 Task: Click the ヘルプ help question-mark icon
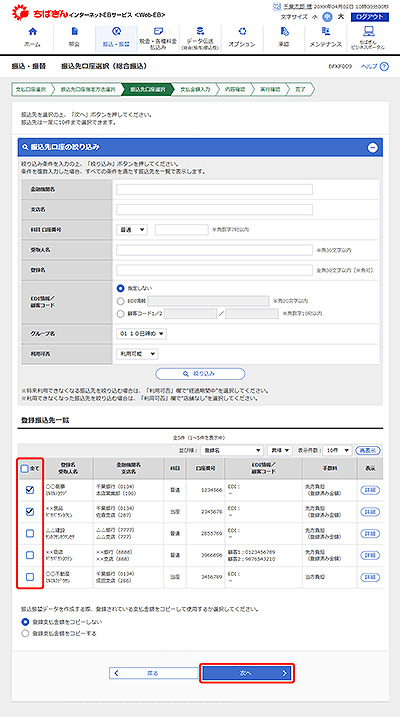click(x=384, y=67)
